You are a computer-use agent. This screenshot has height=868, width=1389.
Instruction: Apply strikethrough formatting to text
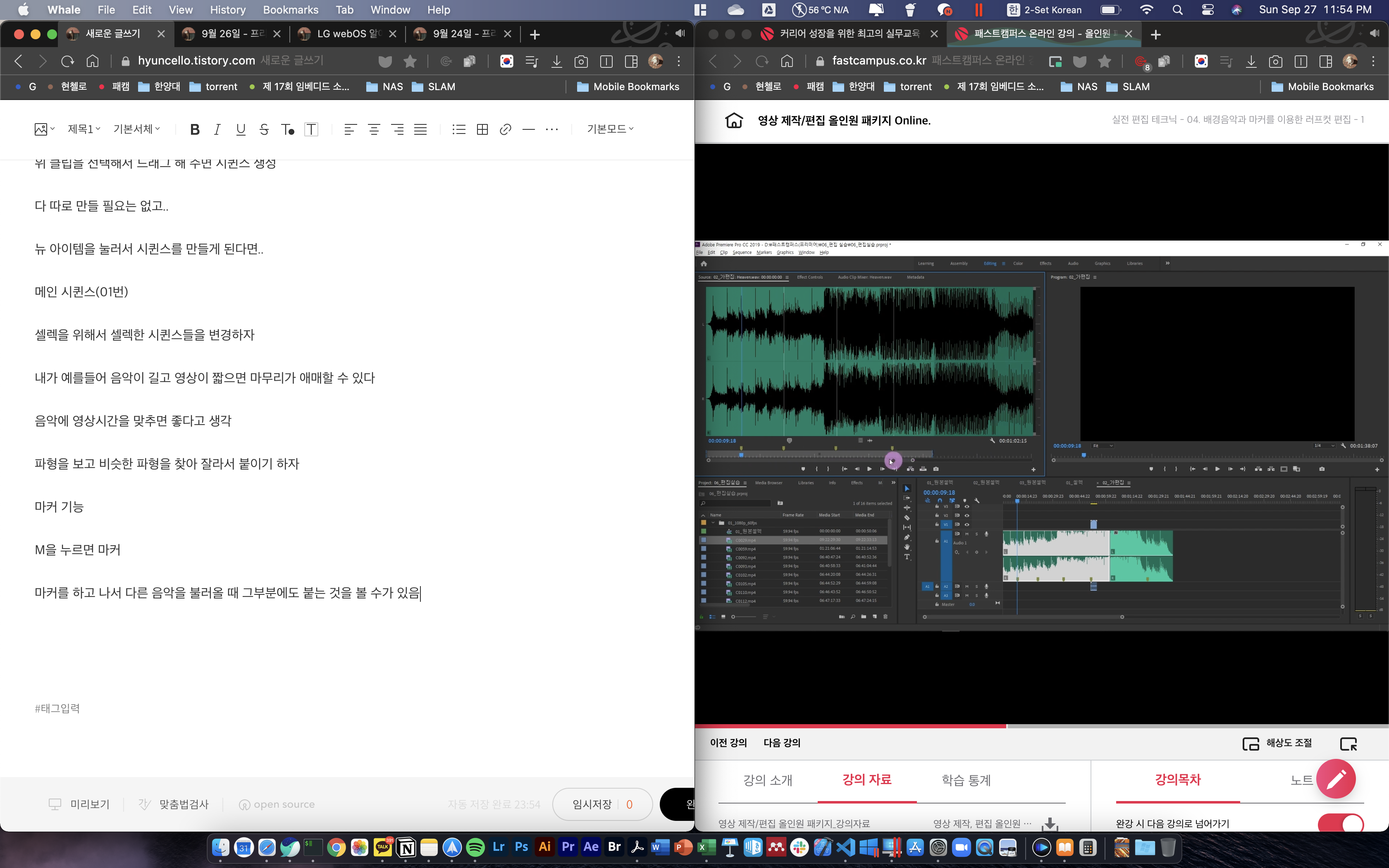click(264, 129)
